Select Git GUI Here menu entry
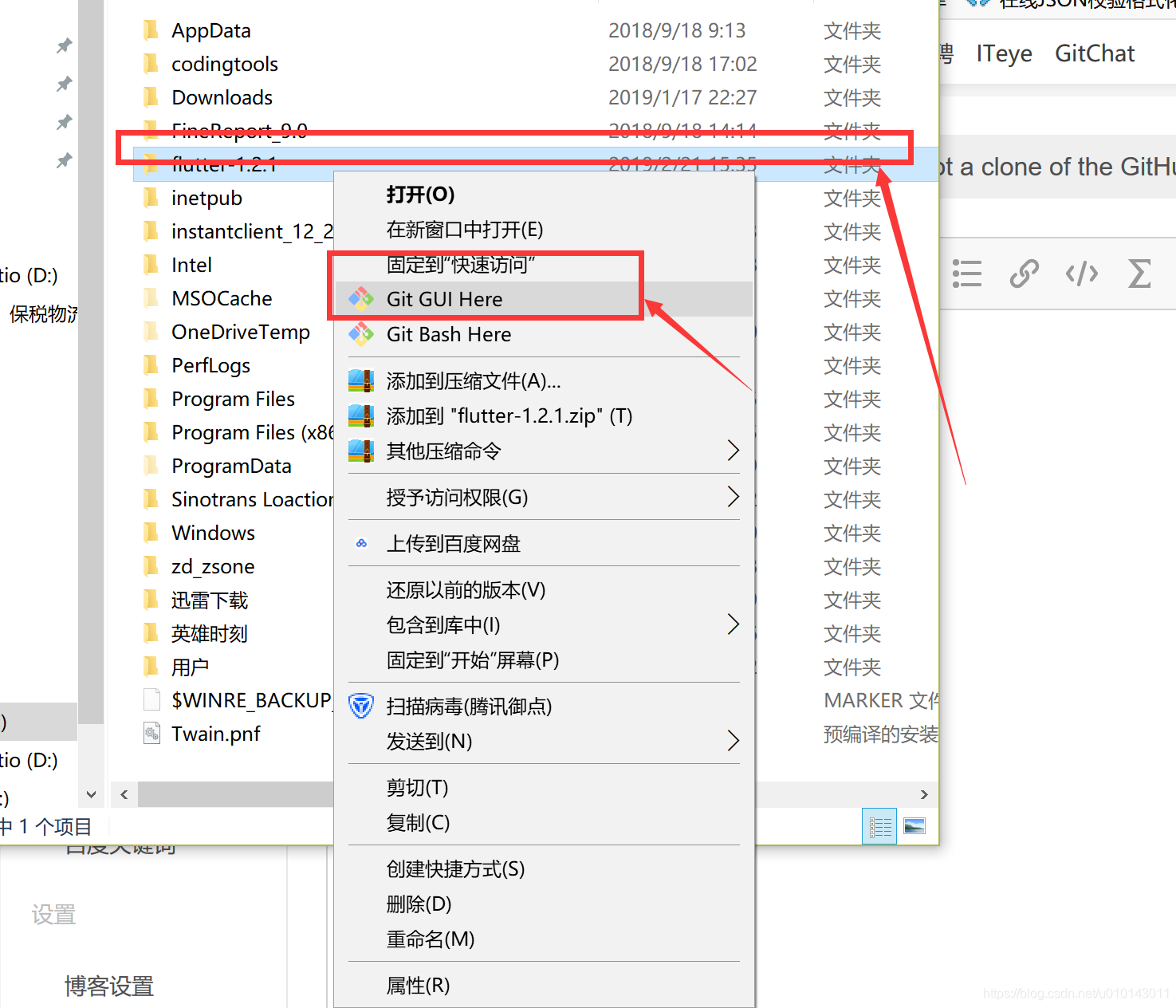Viewport: 1176px width, 1008px height. coord(544,299)
